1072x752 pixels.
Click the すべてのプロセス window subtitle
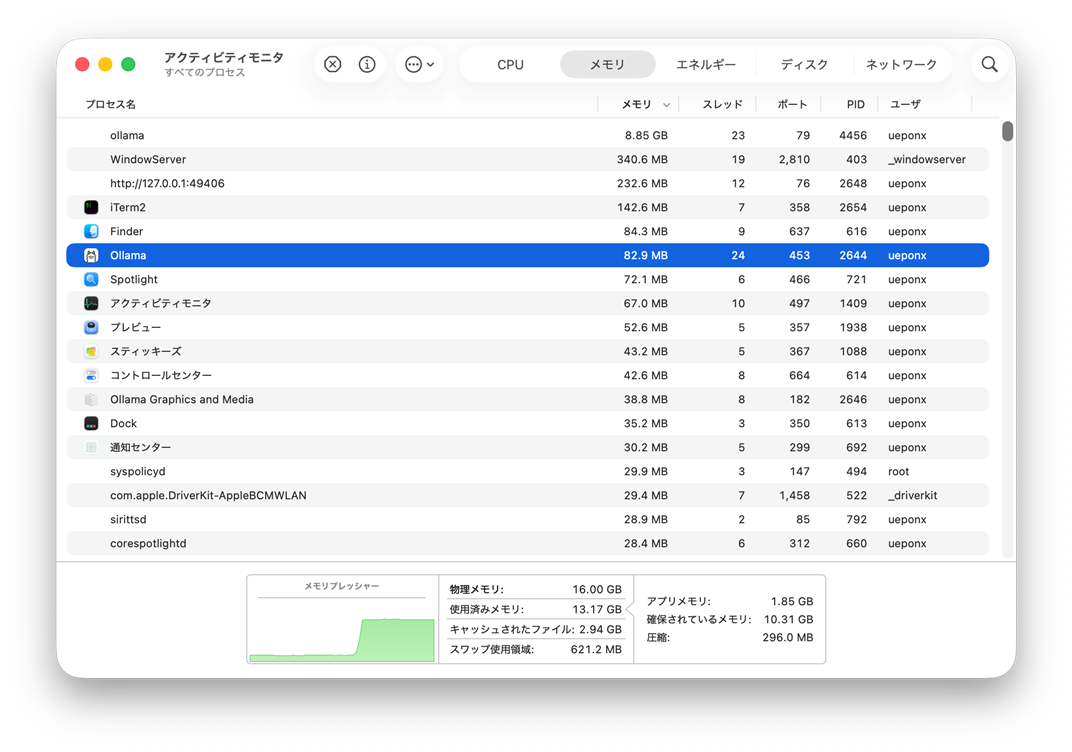point(204,72)
